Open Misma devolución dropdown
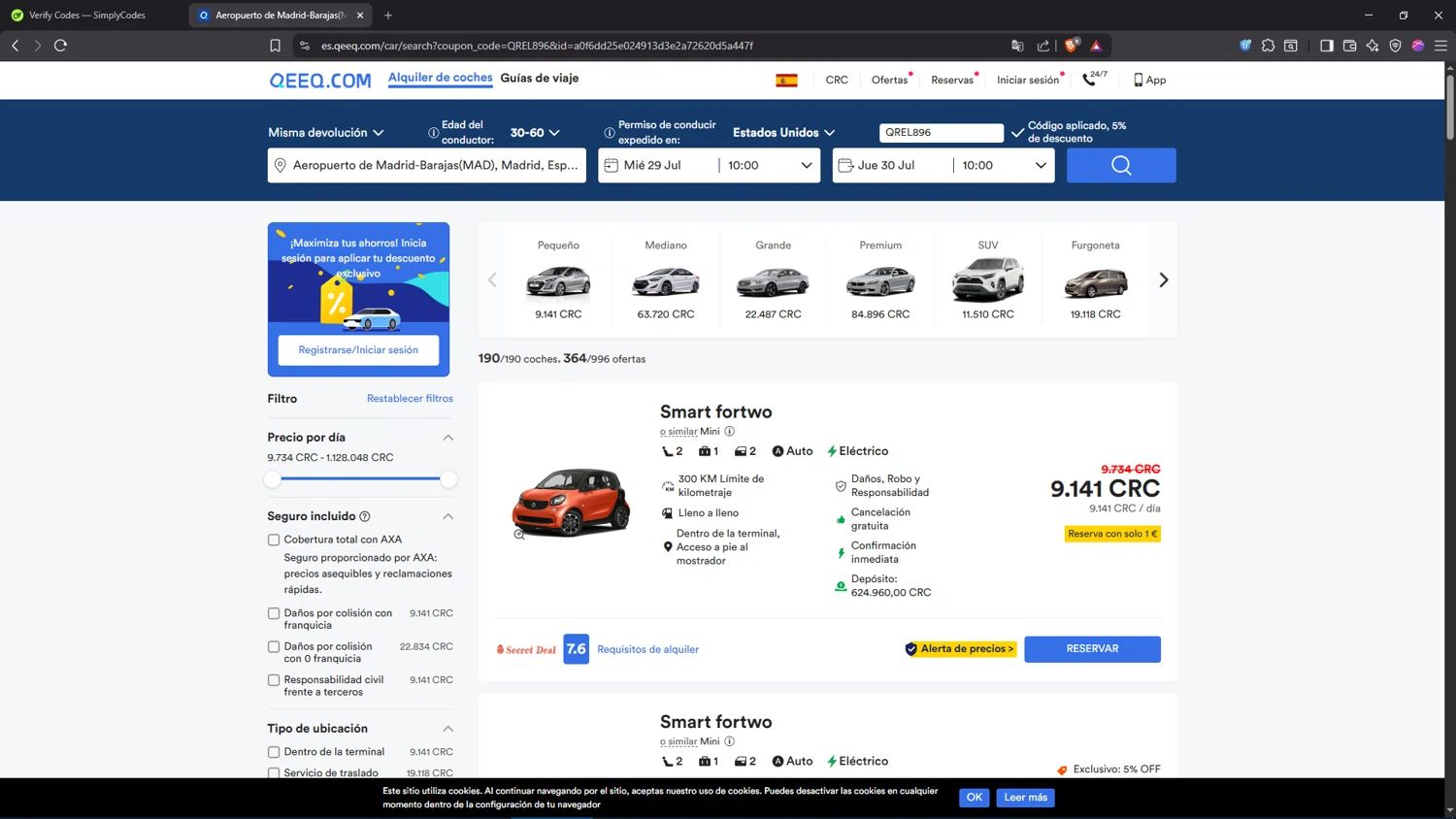Image resolution: width=1456 pixels, height=819 pixels. tap(326, 133)
